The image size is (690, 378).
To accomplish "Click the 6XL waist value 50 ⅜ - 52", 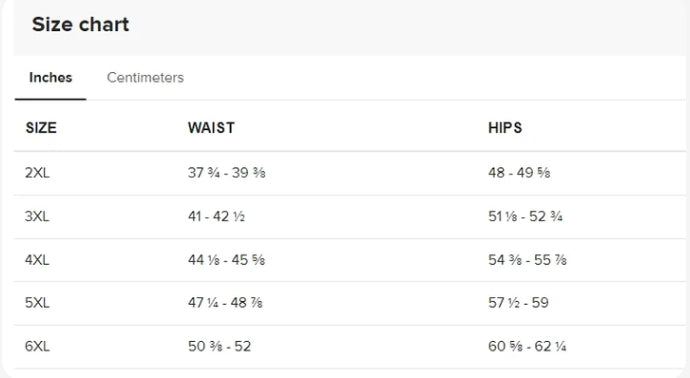I will (220, 346).
